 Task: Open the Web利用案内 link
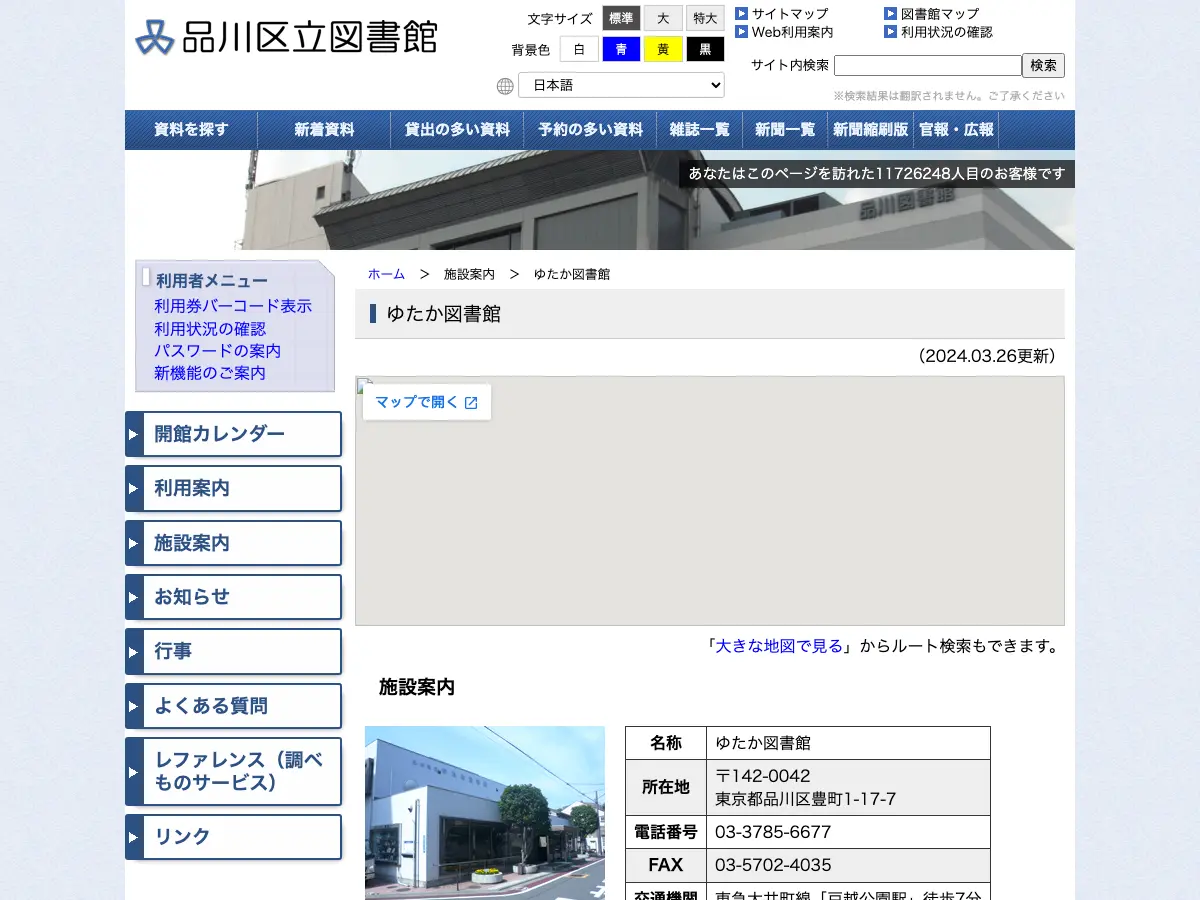click(x=792, y=32)
